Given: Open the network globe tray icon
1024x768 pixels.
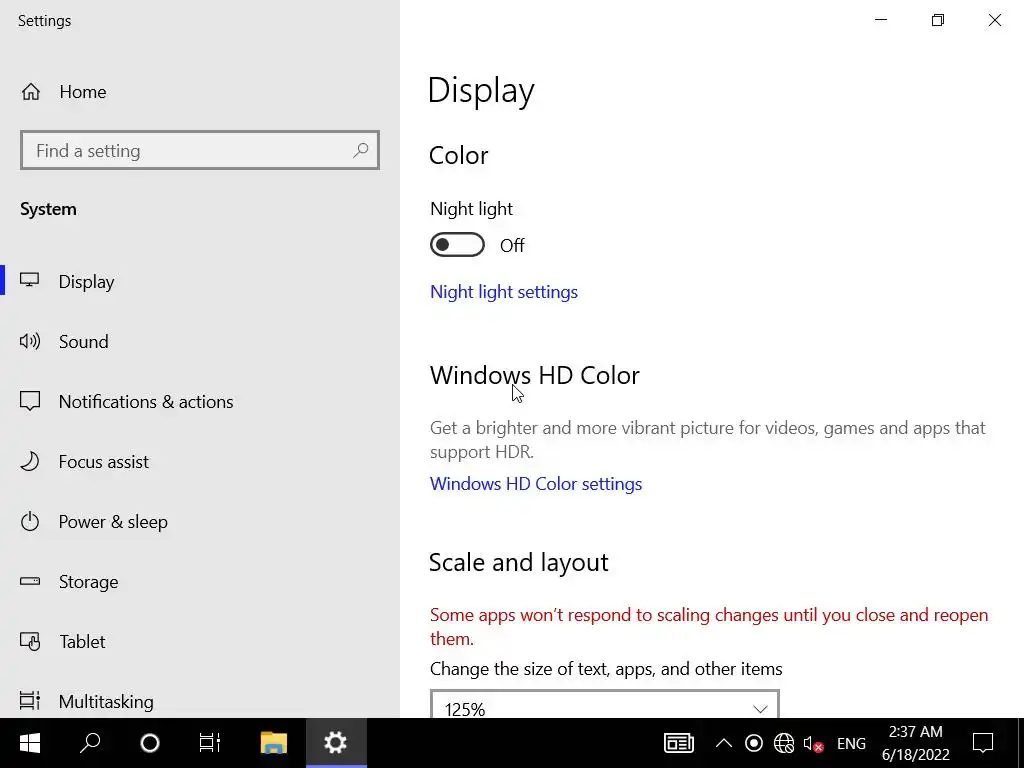Looking at the screenshot, I should (784, 743).
